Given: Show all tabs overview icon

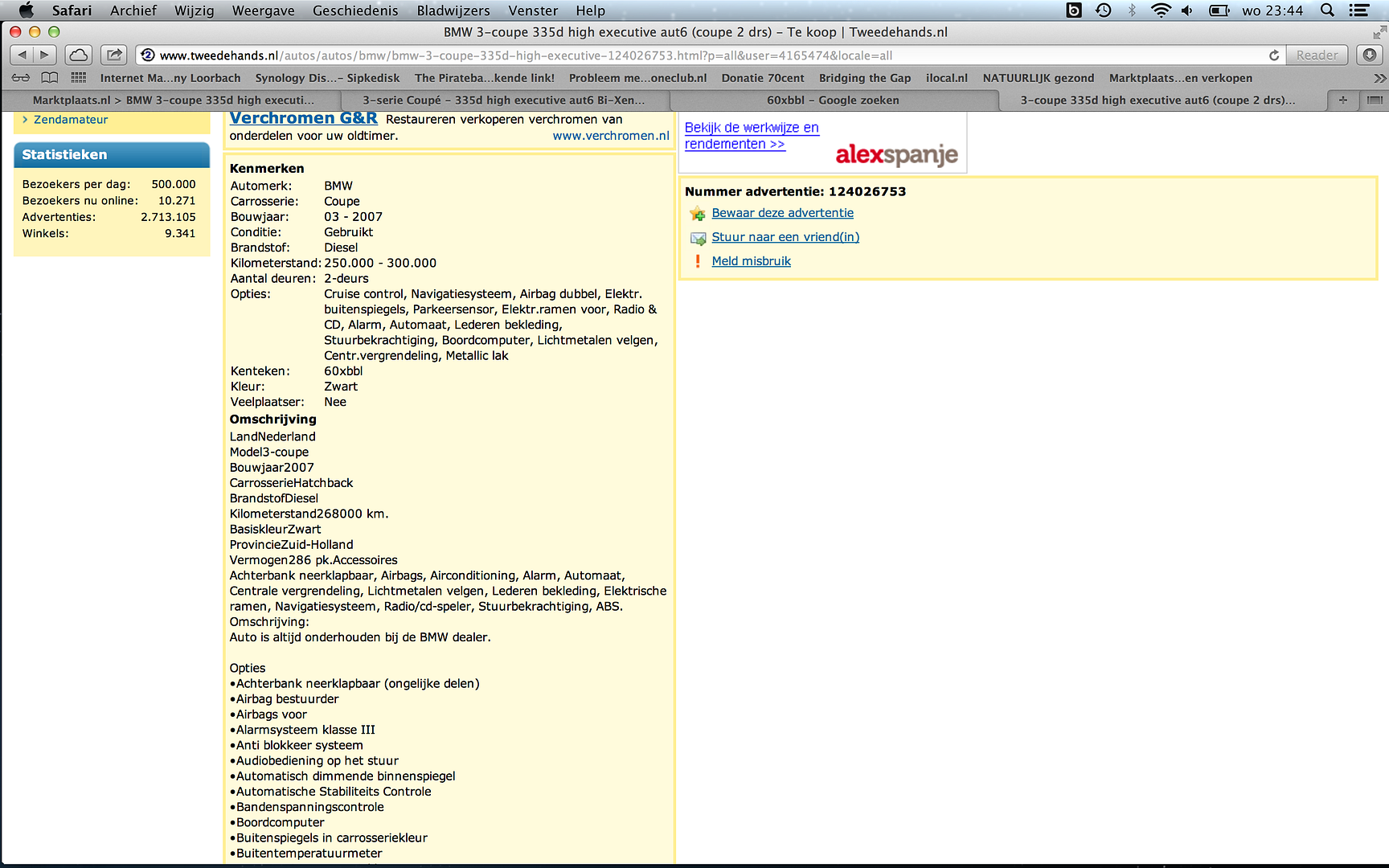Looking at the screenshot, I should (1375, 100).
